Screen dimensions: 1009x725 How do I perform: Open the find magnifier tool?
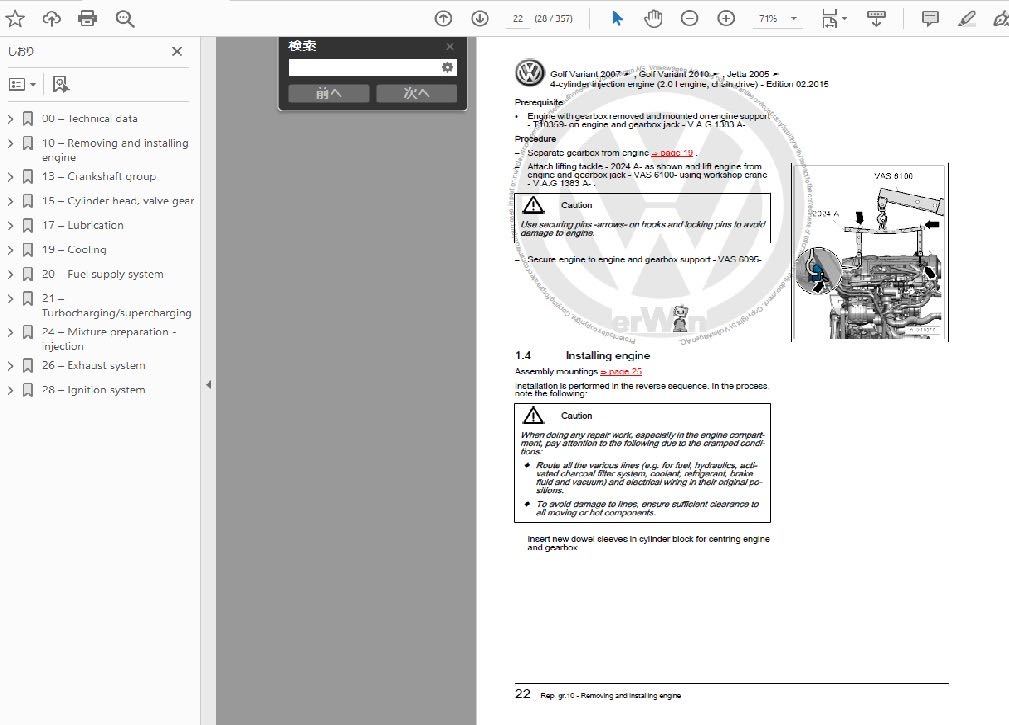coord(125,19)
